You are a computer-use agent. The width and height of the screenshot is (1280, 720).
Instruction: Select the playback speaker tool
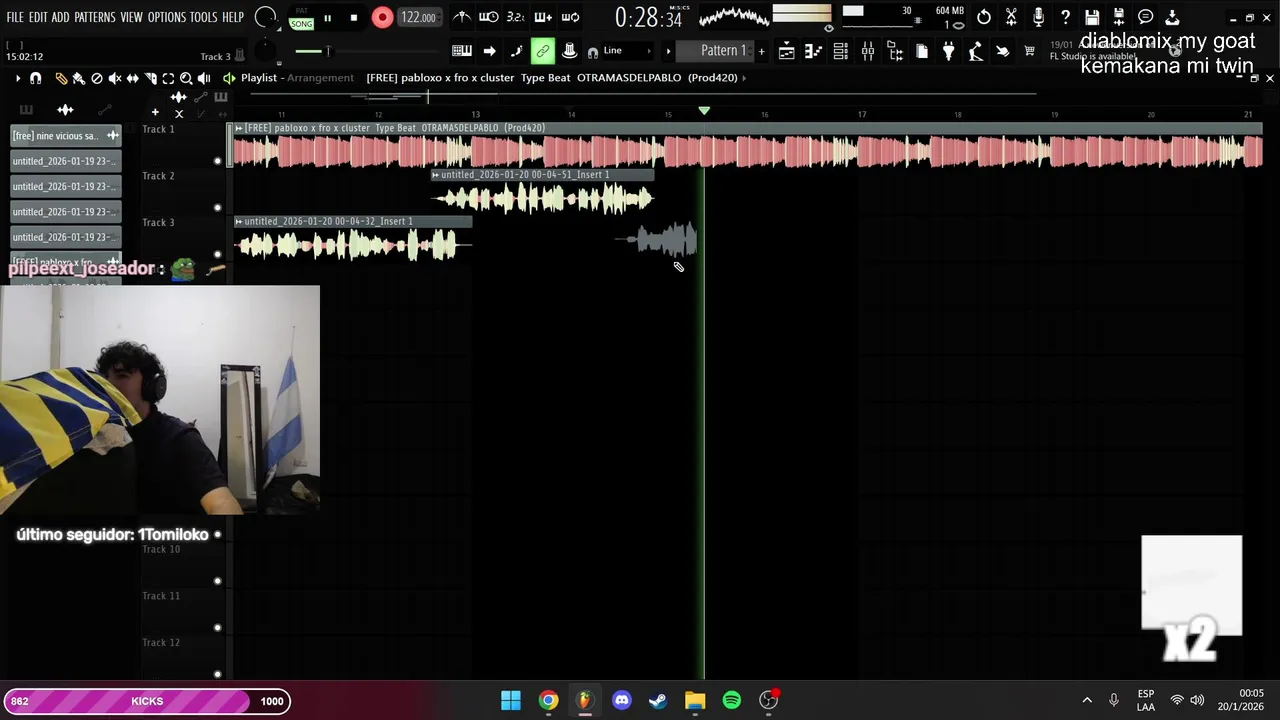coord(204,78)
